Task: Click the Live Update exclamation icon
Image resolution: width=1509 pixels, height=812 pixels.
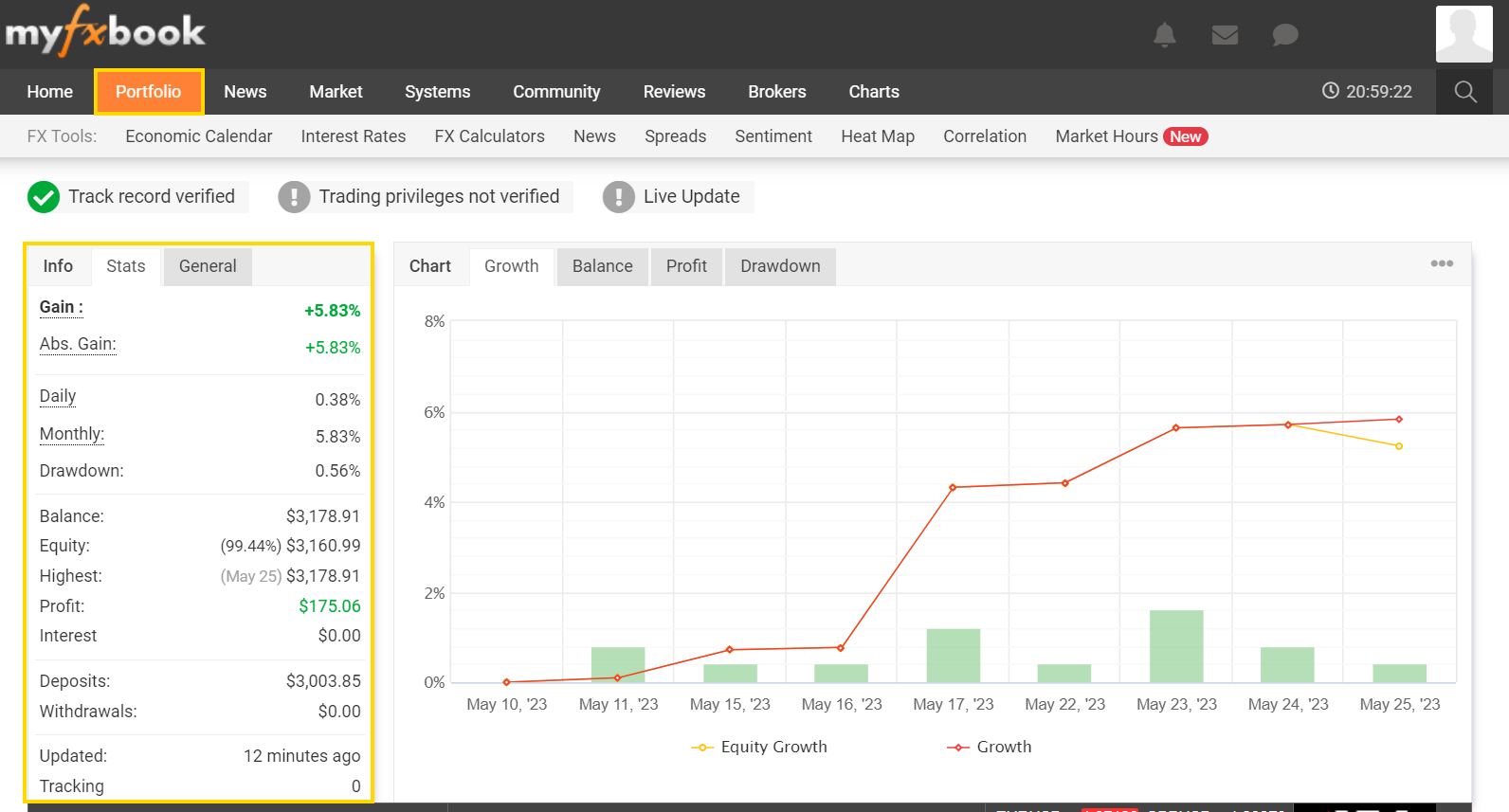Action: (619, 197)
